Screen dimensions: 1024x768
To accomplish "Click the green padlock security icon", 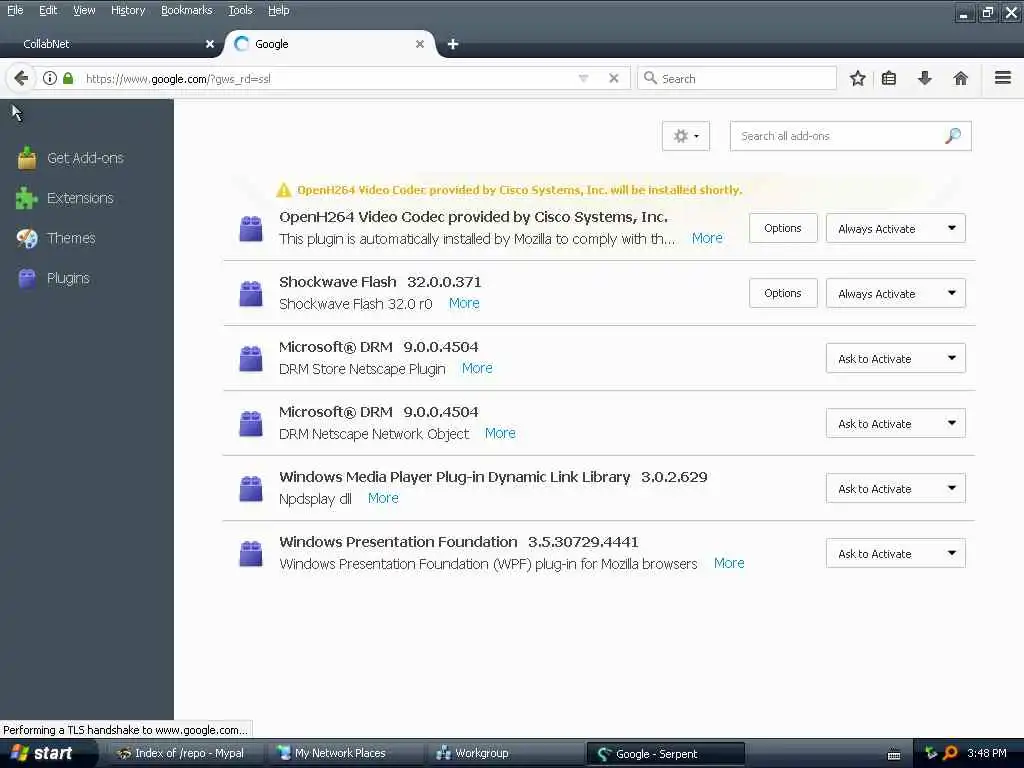I will [x=68, y=78].
